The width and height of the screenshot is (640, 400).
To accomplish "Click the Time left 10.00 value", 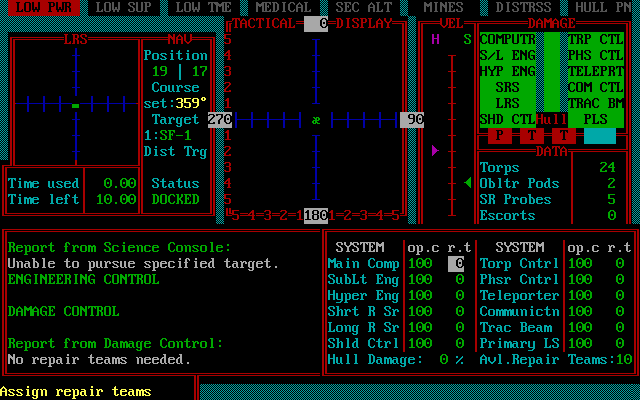I will 116,199.
